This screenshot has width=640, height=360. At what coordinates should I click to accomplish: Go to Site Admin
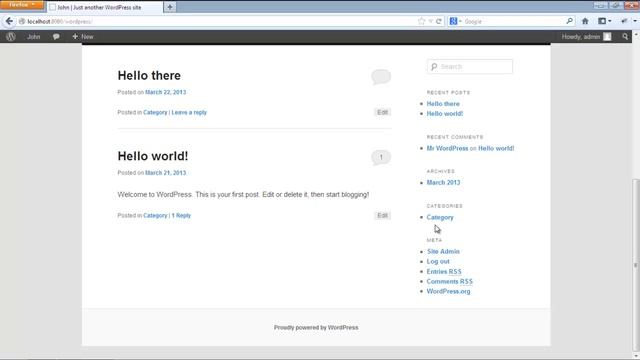[443, 251]
